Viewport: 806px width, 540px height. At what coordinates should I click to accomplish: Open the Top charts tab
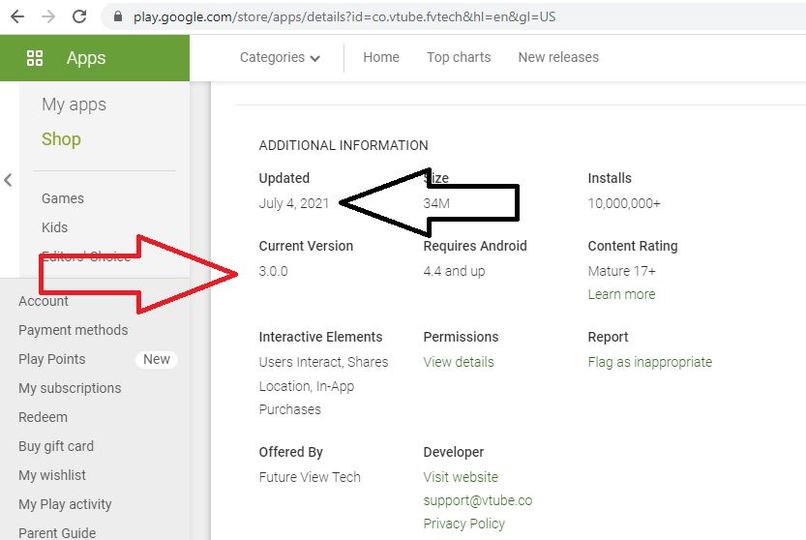(x=459, y=57)
